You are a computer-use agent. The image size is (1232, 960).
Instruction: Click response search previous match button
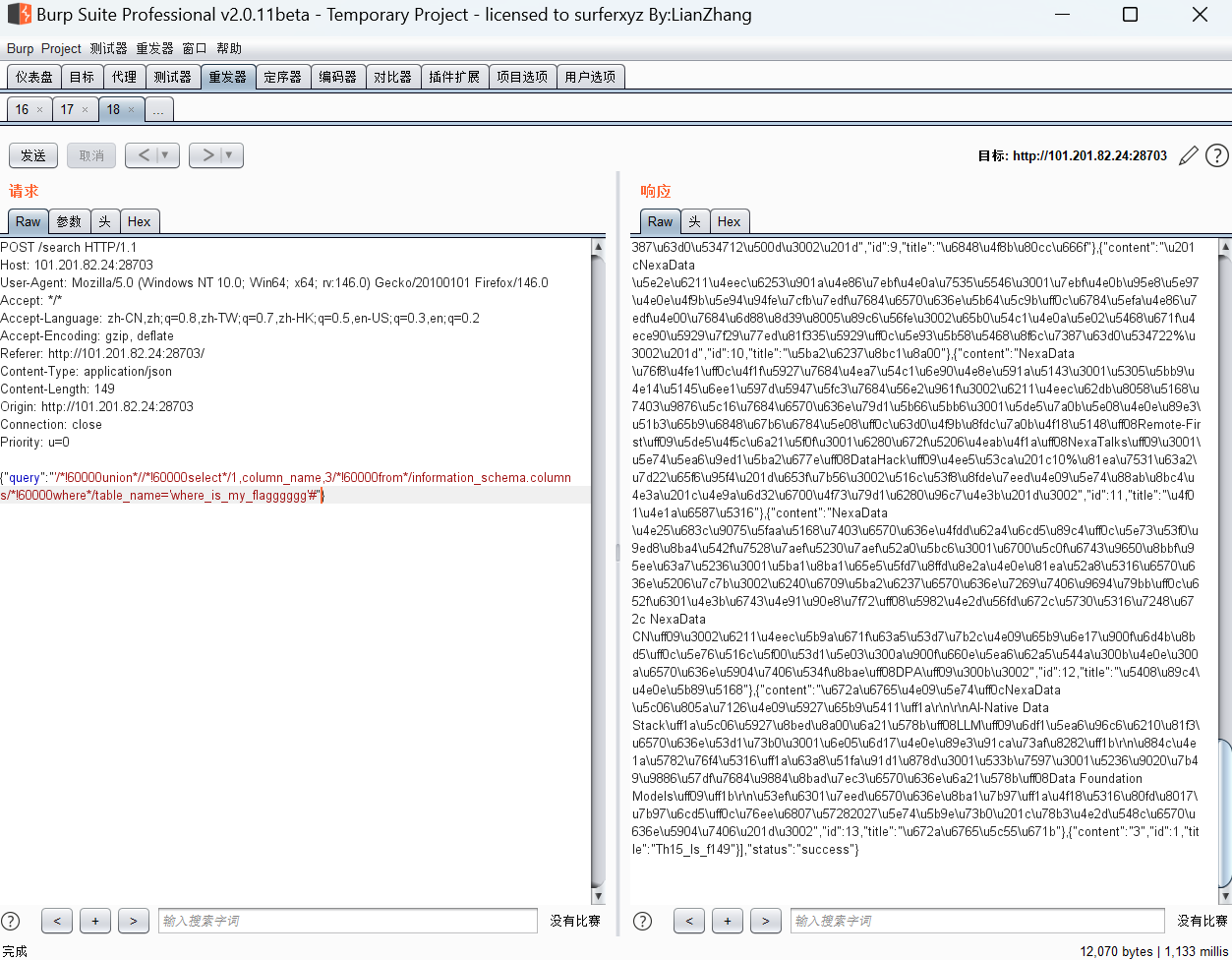689,921
